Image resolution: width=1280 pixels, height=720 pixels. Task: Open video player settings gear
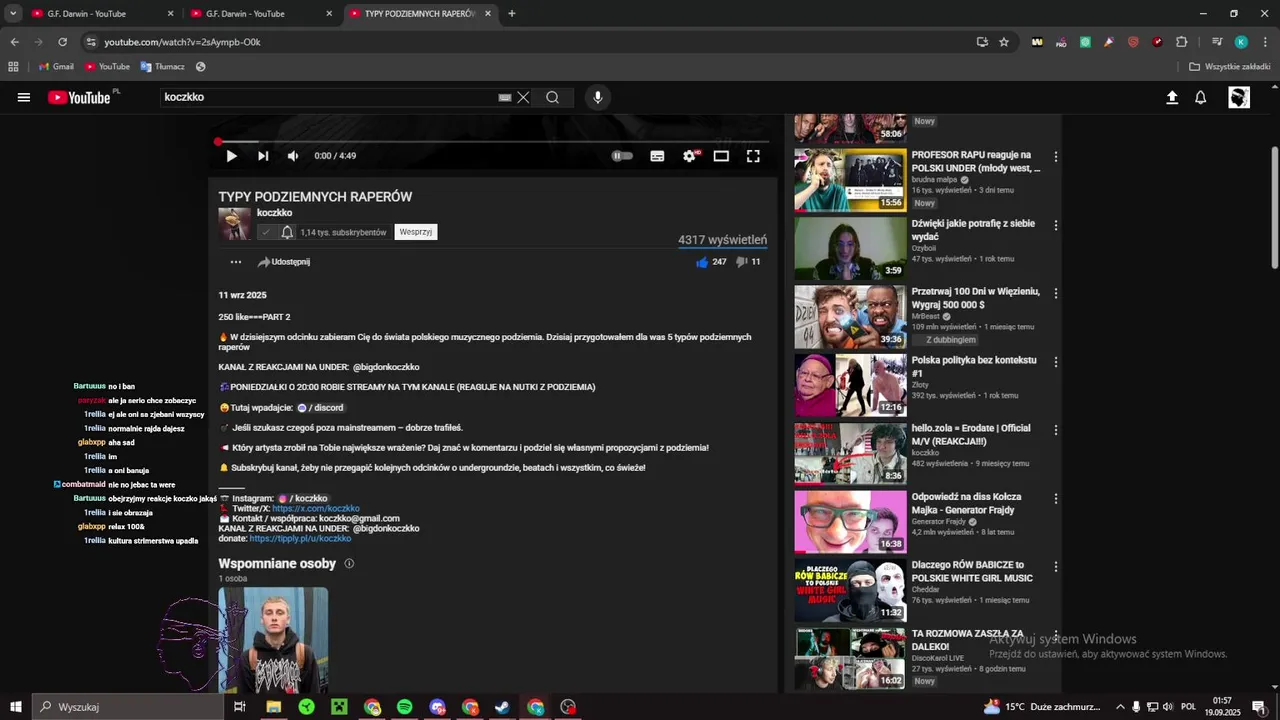pos(689,156)
